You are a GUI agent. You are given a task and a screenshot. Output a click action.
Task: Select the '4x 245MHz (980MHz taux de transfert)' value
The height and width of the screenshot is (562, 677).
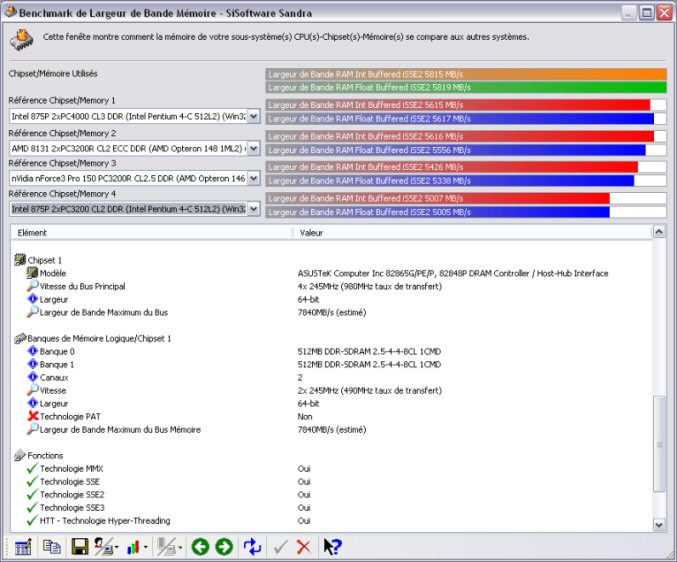tap(370, 286)
